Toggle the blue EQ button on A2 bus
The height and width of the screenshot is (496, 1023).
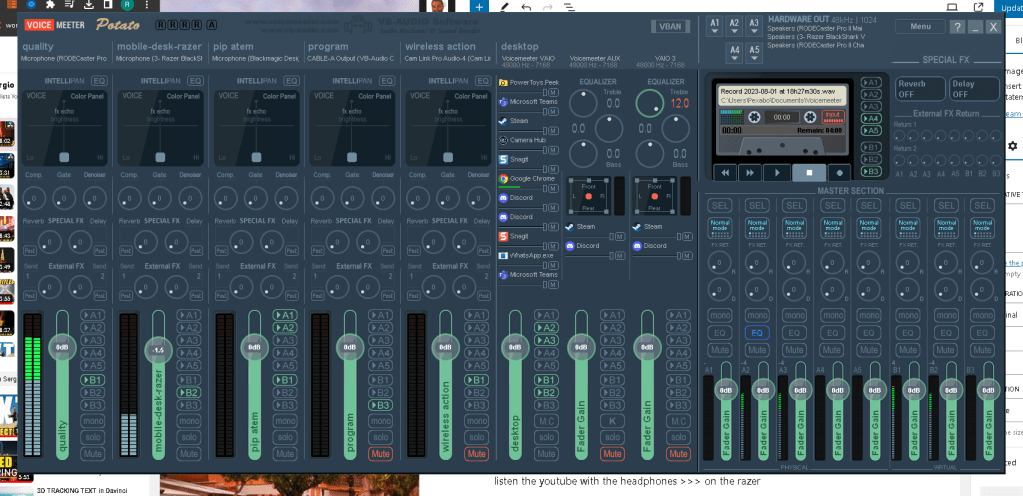click(x=757, y=333)
